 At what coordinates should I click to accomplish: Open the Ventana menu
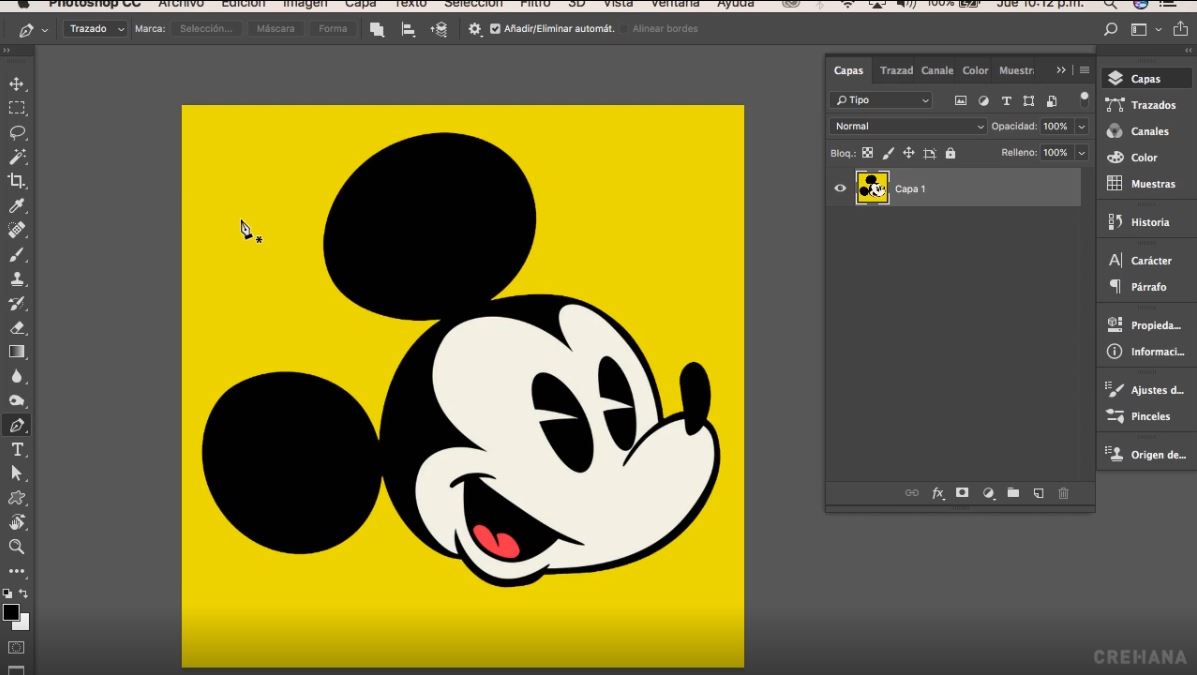point(675,4)
